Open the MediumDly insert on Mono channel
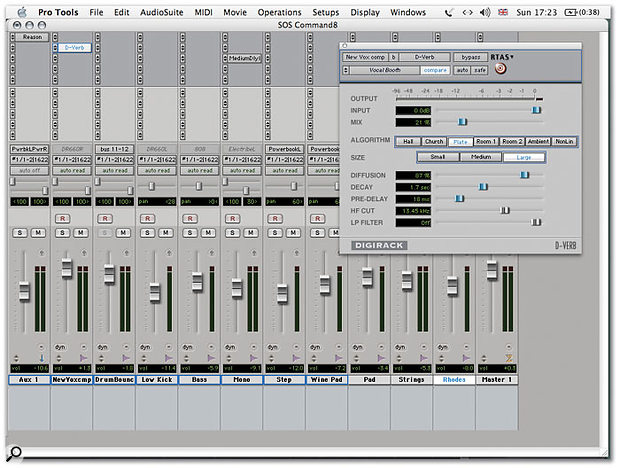The image size is (620, 468). (245, 58)
